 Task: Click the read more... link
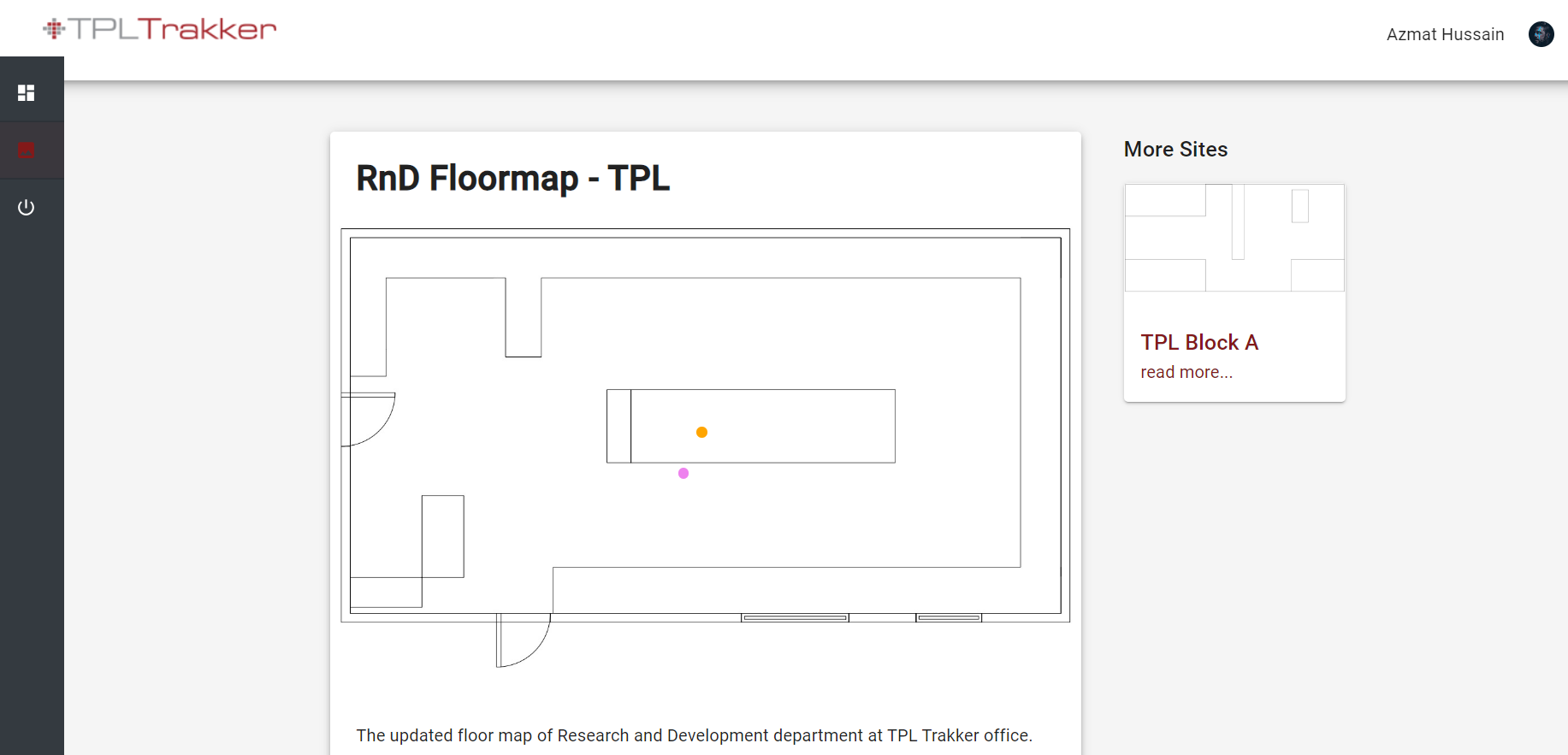[x=1186, y=372]
